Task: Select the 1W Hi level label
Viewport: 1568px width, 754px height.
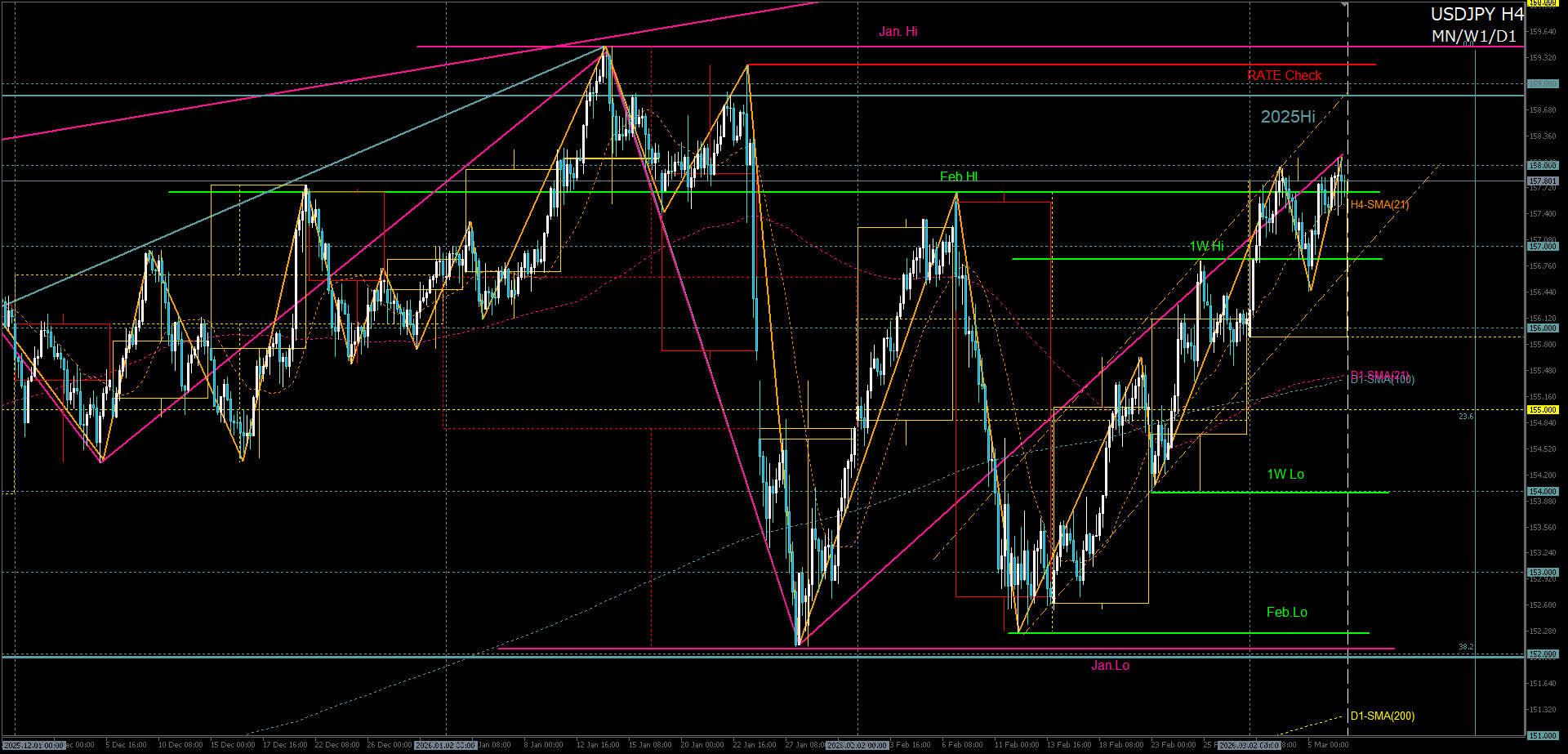Action: pyautogui.click(x=1206, y=247)
